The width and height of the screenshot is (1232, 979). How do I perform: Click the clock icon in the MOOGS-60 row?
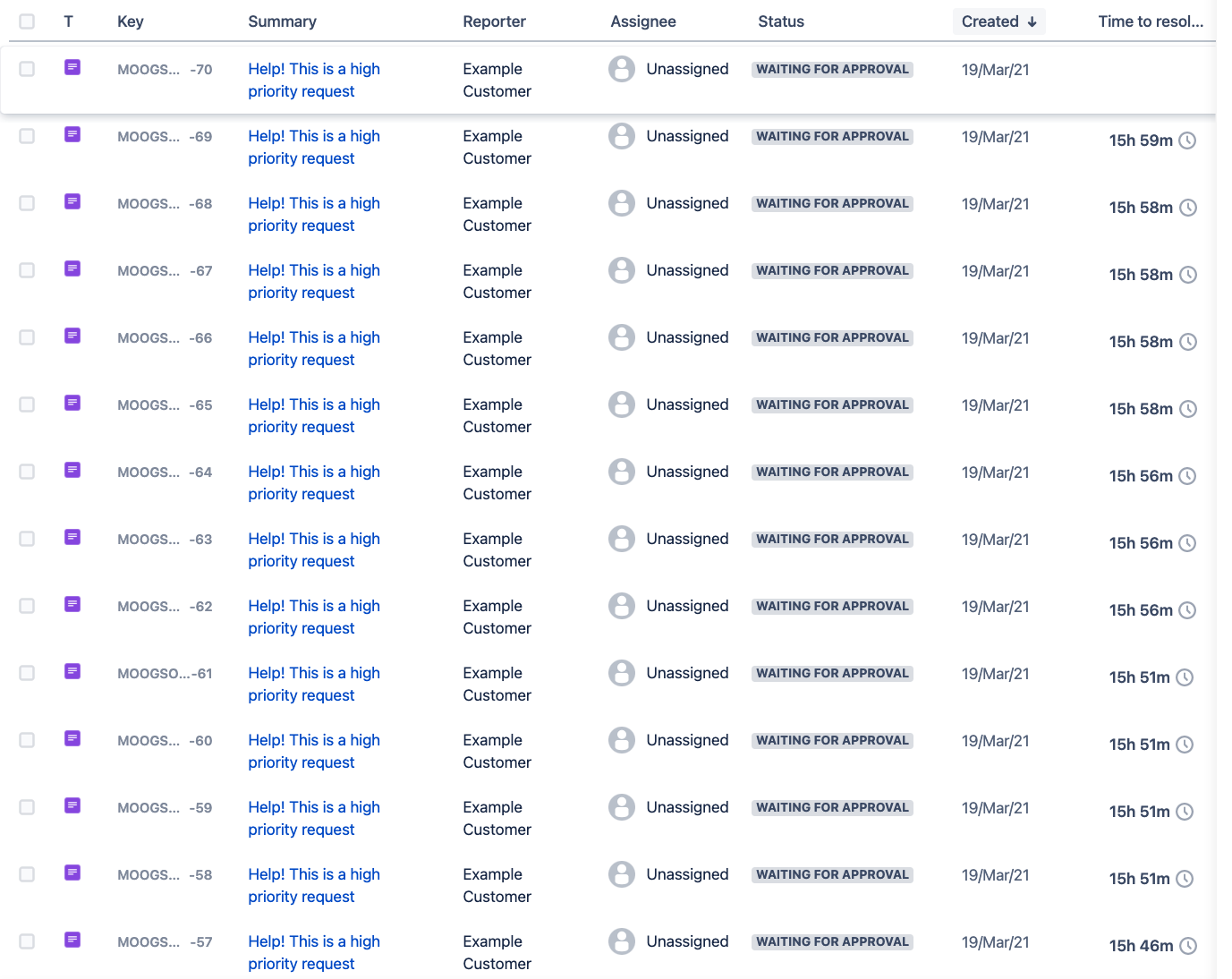point(1185,745)
